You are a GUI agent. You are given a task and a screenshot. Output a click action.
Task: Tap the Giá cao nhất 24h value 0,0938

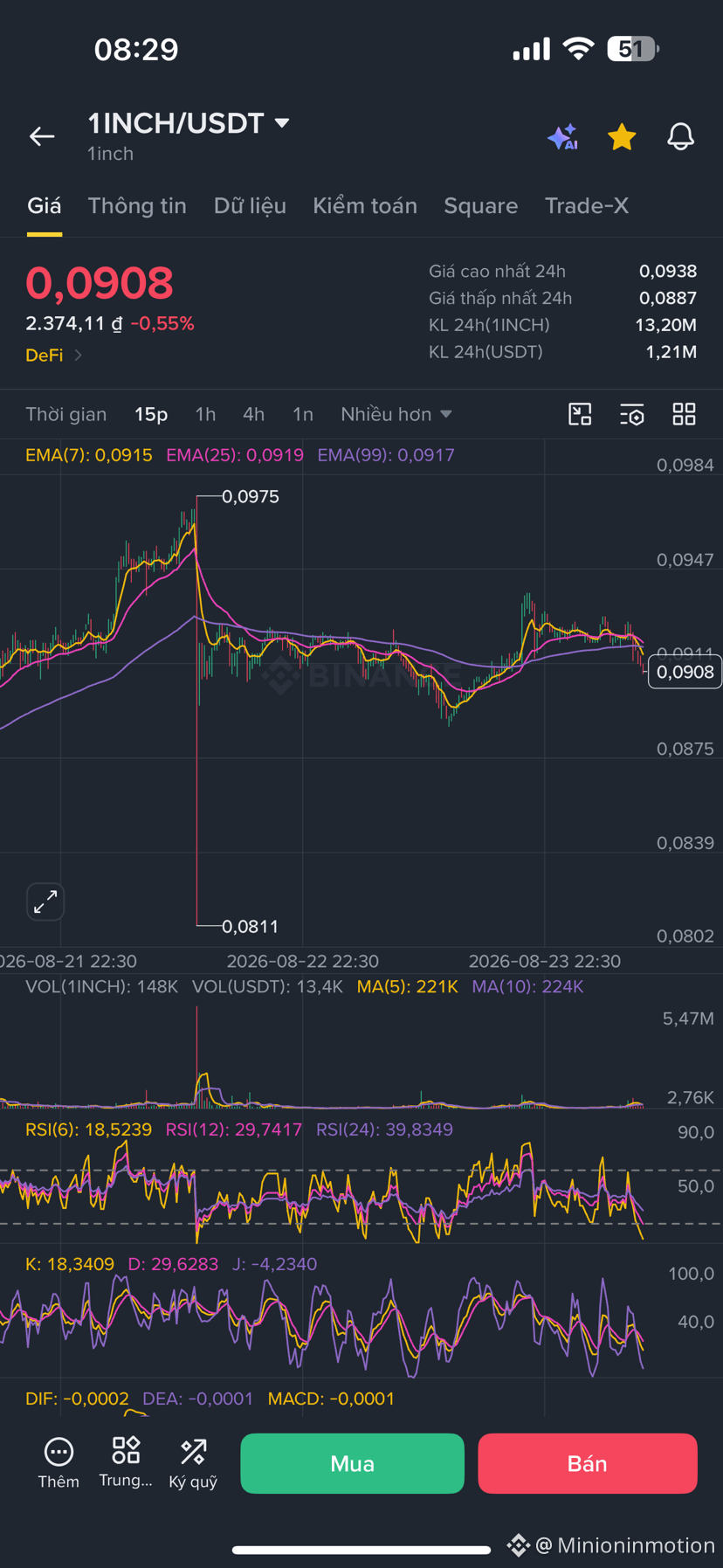668,272
